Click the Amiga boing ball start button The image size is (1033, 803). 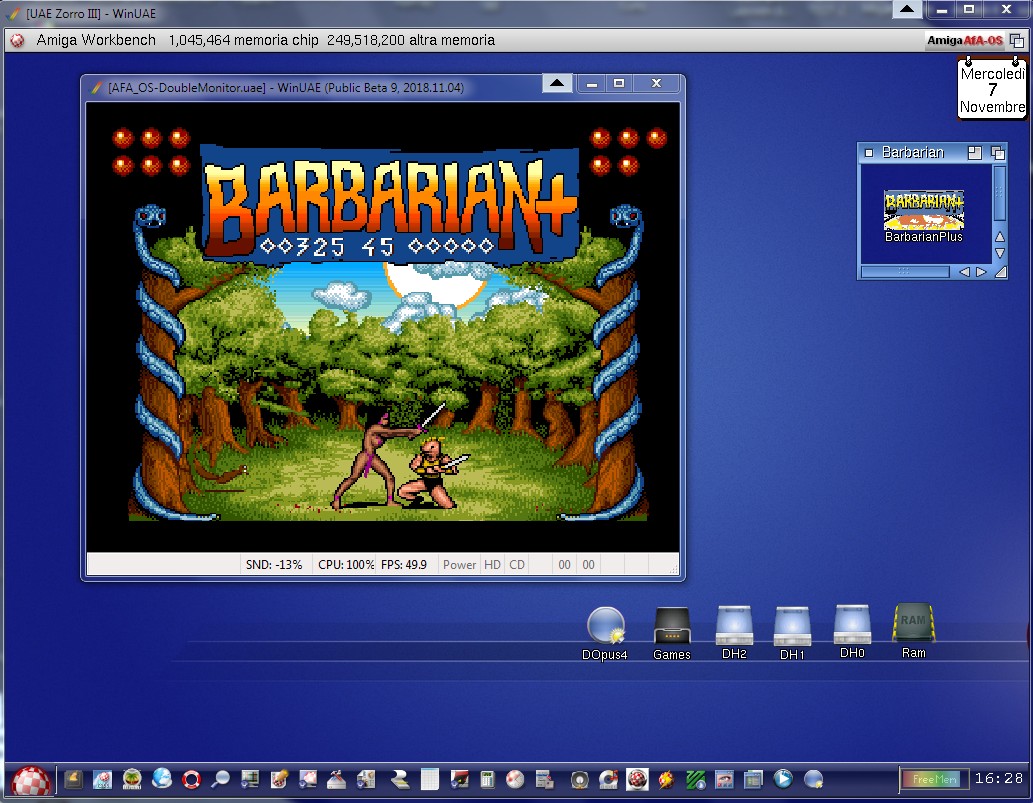pos(30,779)
